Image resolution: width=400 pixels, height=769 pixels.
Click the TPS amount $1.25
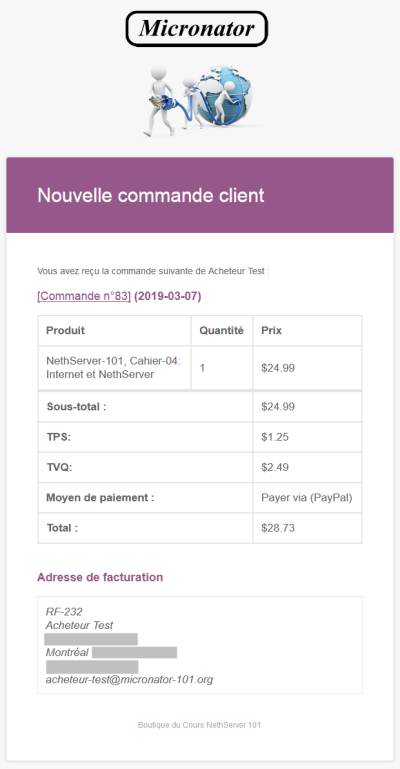[x=275, y=437]
